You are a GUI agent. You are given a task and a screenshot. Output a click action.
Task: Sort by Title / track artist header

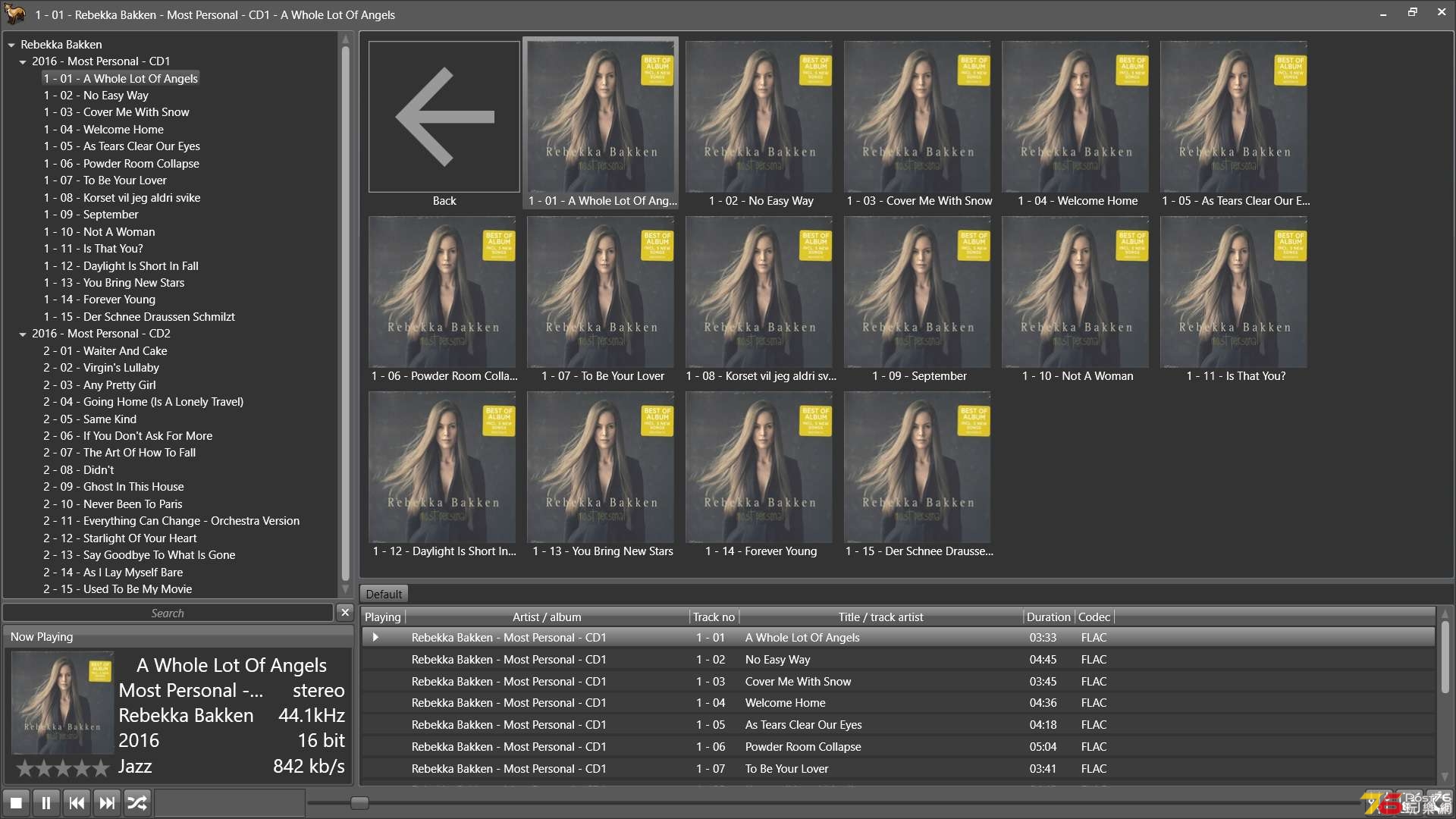880,617
